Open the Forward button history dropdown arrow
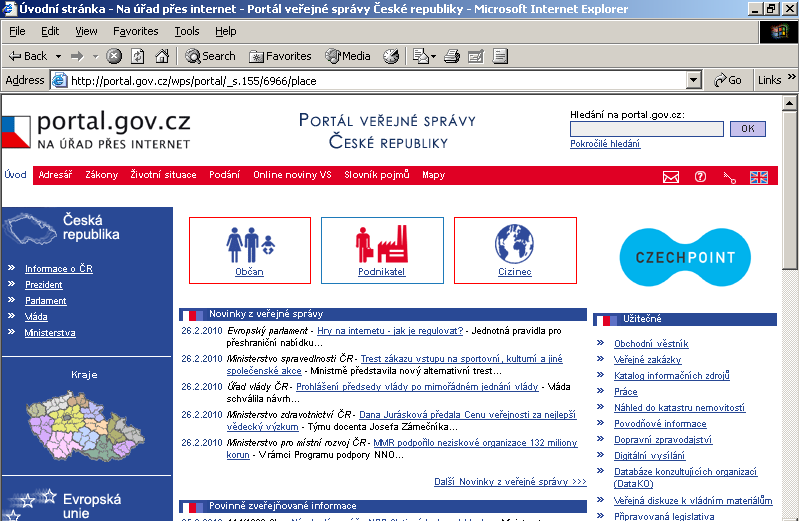This screenshot has width=799, height=521. click(x=95, y=56)
